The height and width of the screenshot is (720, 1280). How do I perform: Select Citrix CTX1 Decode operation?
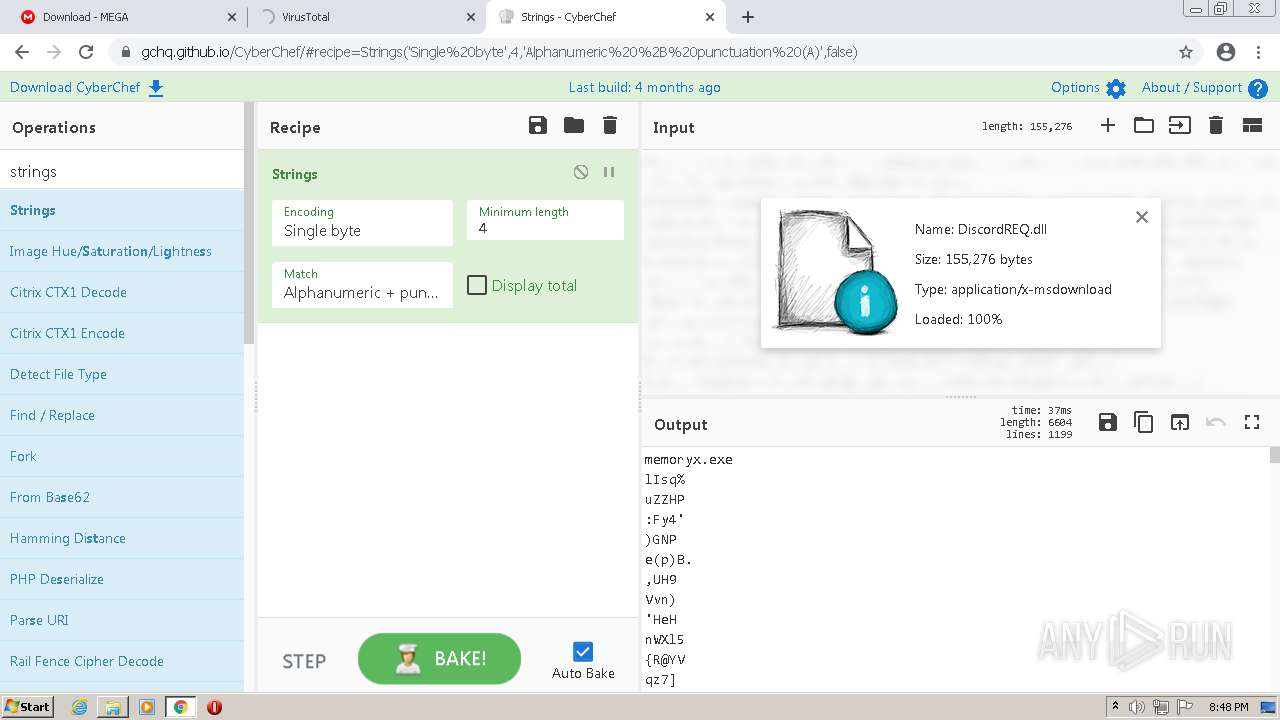tap(122, 292)
